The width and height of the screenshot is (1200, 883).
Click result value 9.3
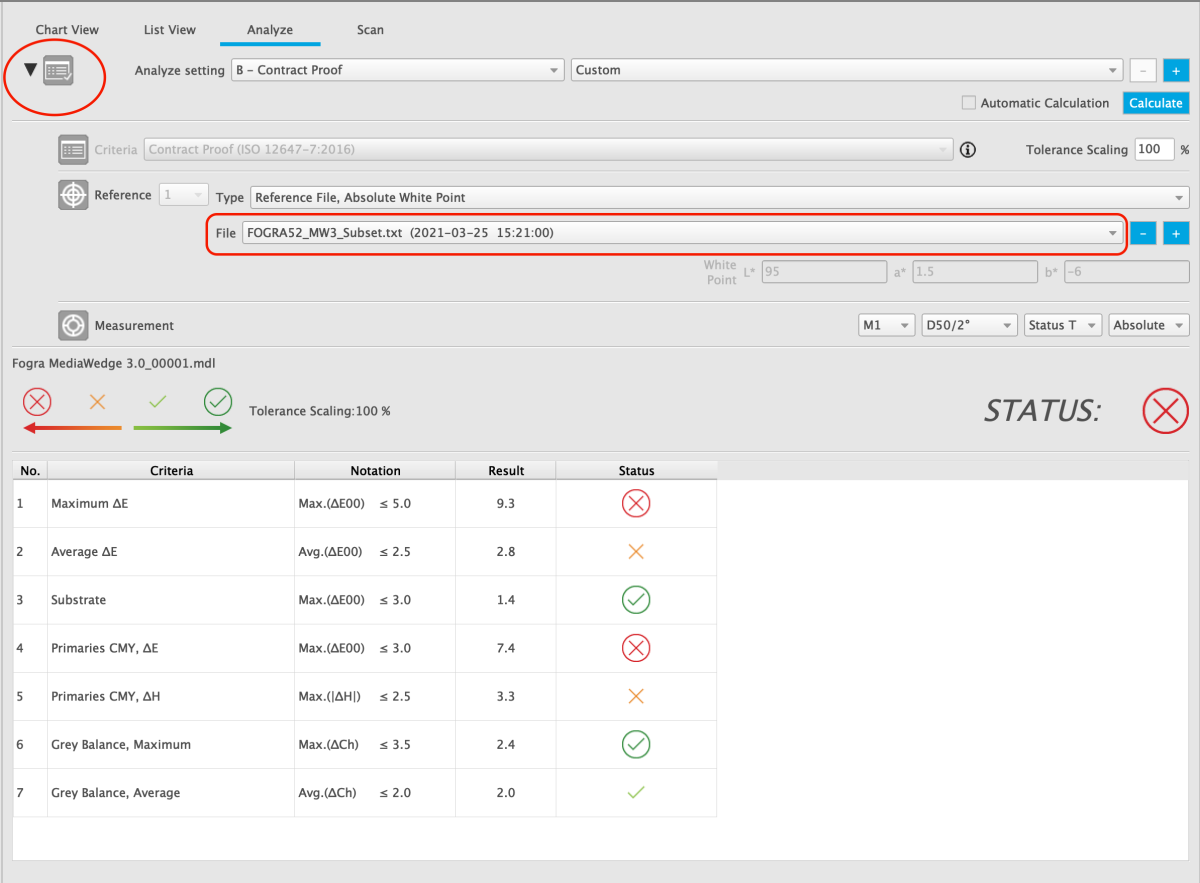(506, 504)
